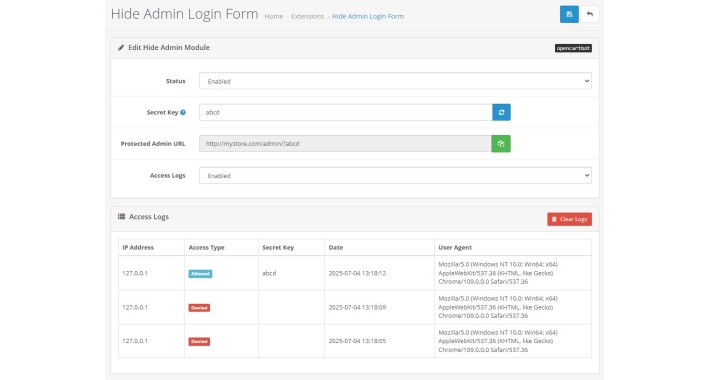The width and height of the screenshot is (710, 380).
Task: Click the list icon beside the Access Logs heading
Action: click(121, 216)
